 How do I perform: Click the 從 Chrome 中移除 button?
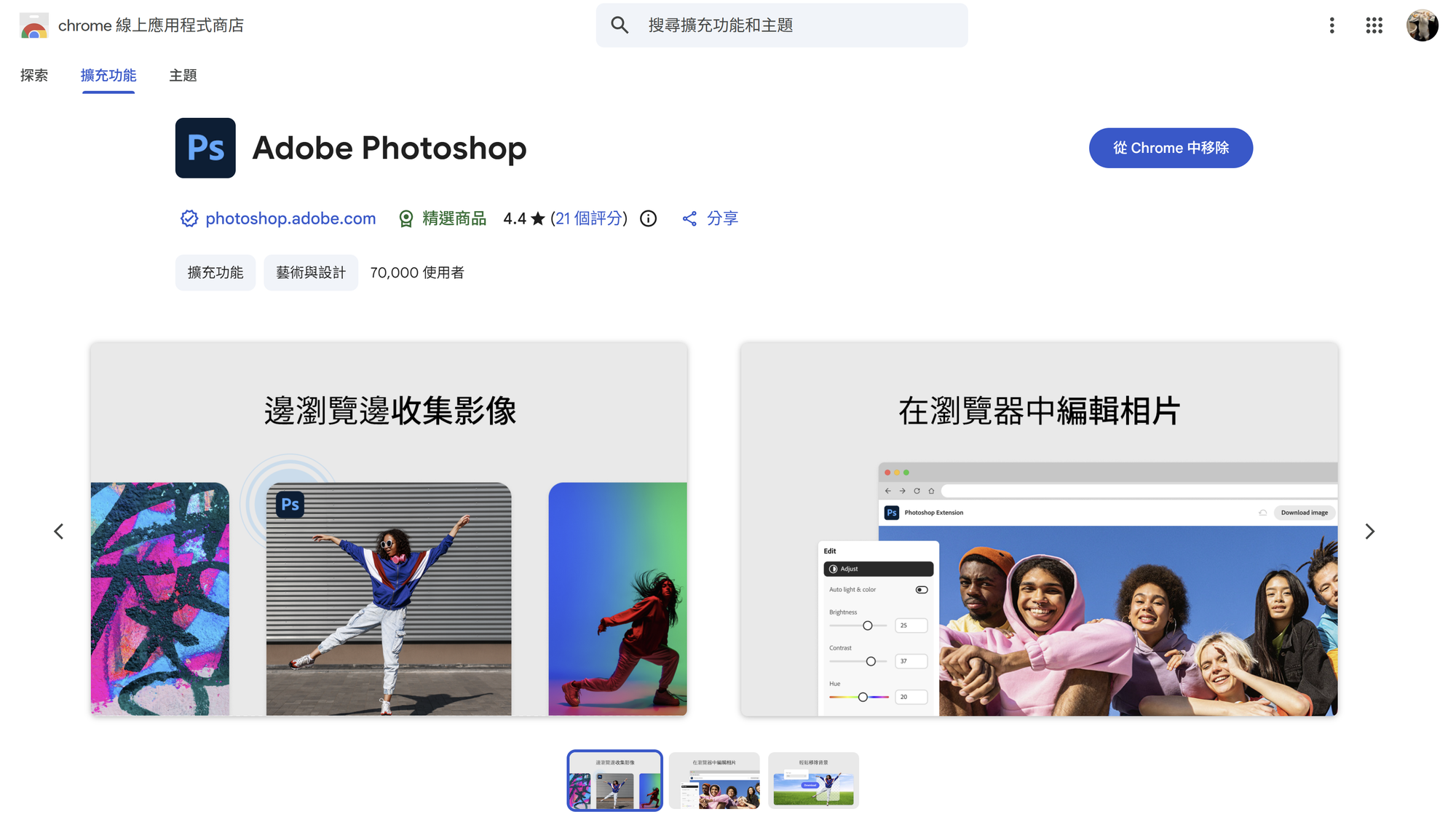[1171, 148]
